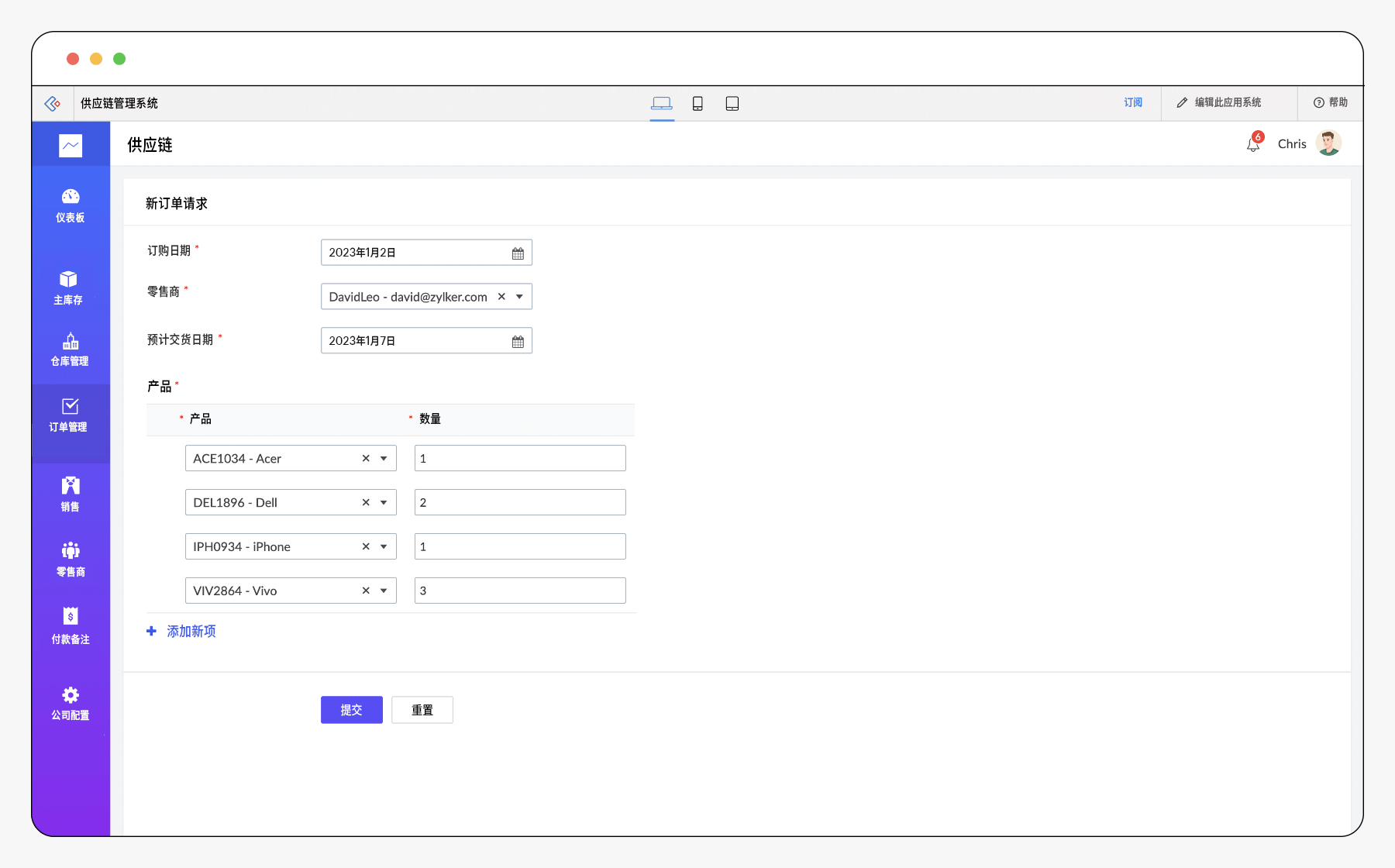Open 主库存 inventory in sidebar

tap(68, 288)
